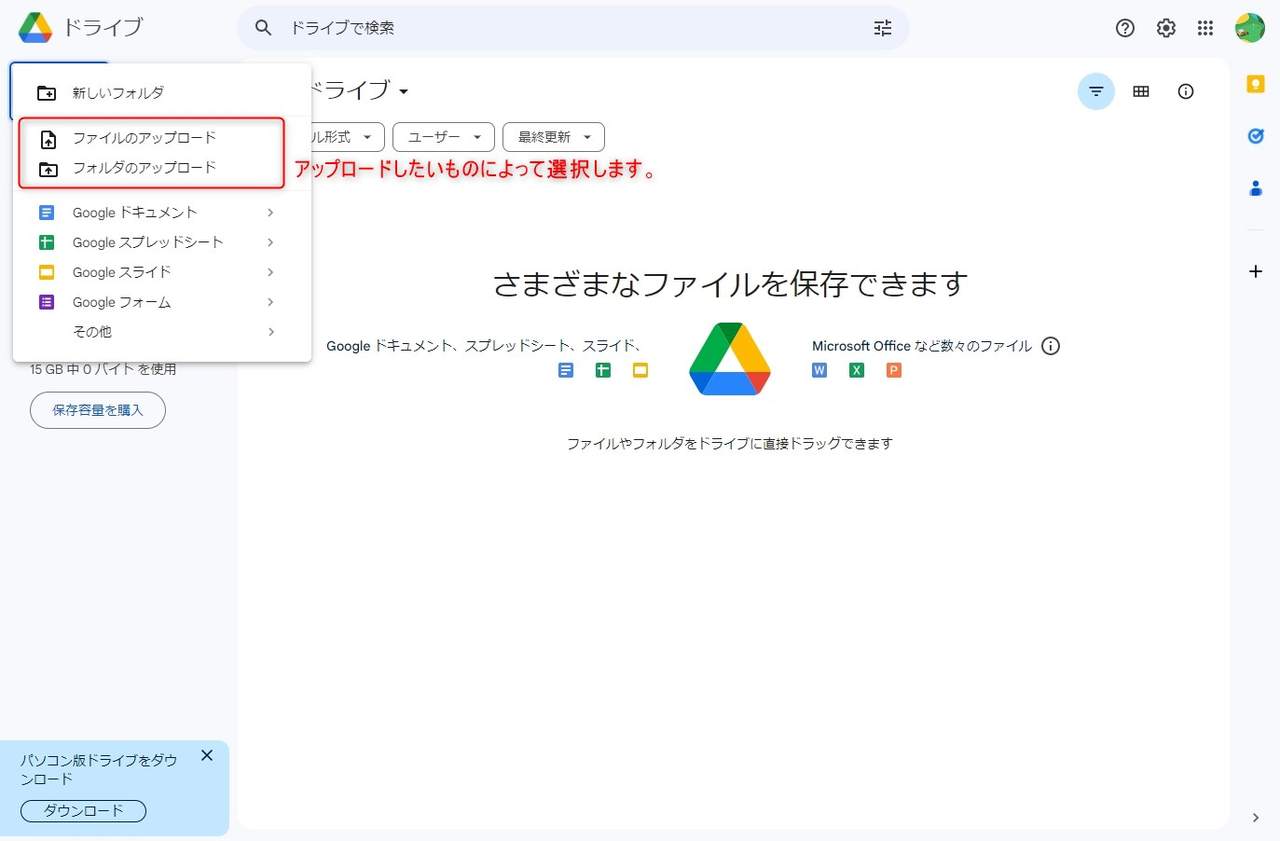
Task: Open Contacts side panel icon
Action: [x=1256, y=188]
